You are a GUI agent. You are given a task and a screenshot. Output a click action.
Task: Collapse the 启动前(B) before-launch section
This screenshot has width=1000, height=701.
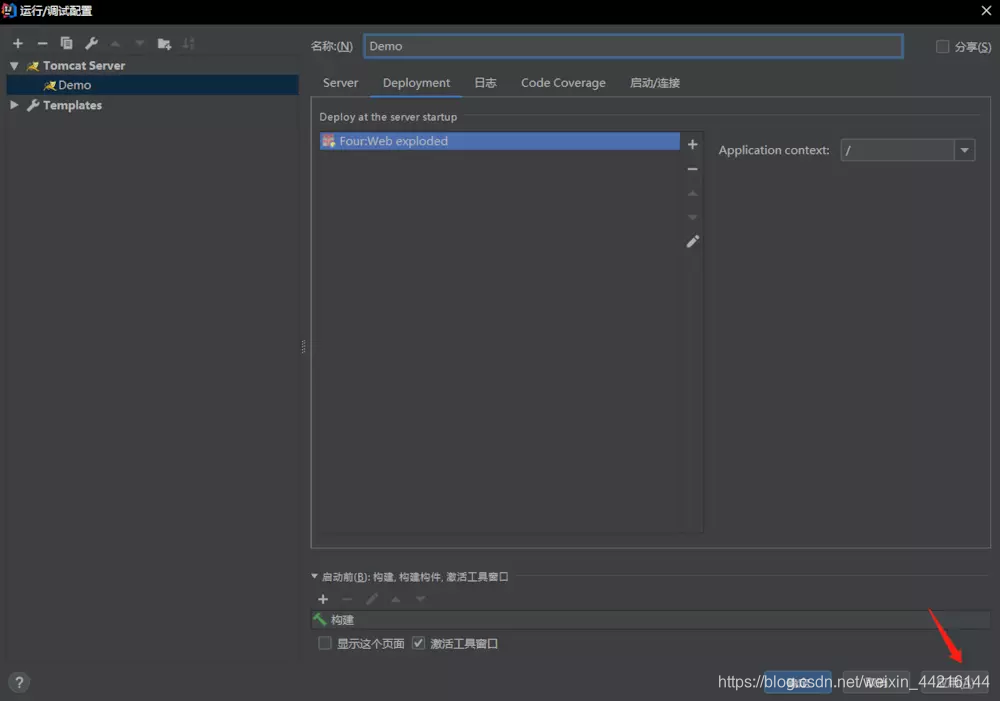click(314, 576)
